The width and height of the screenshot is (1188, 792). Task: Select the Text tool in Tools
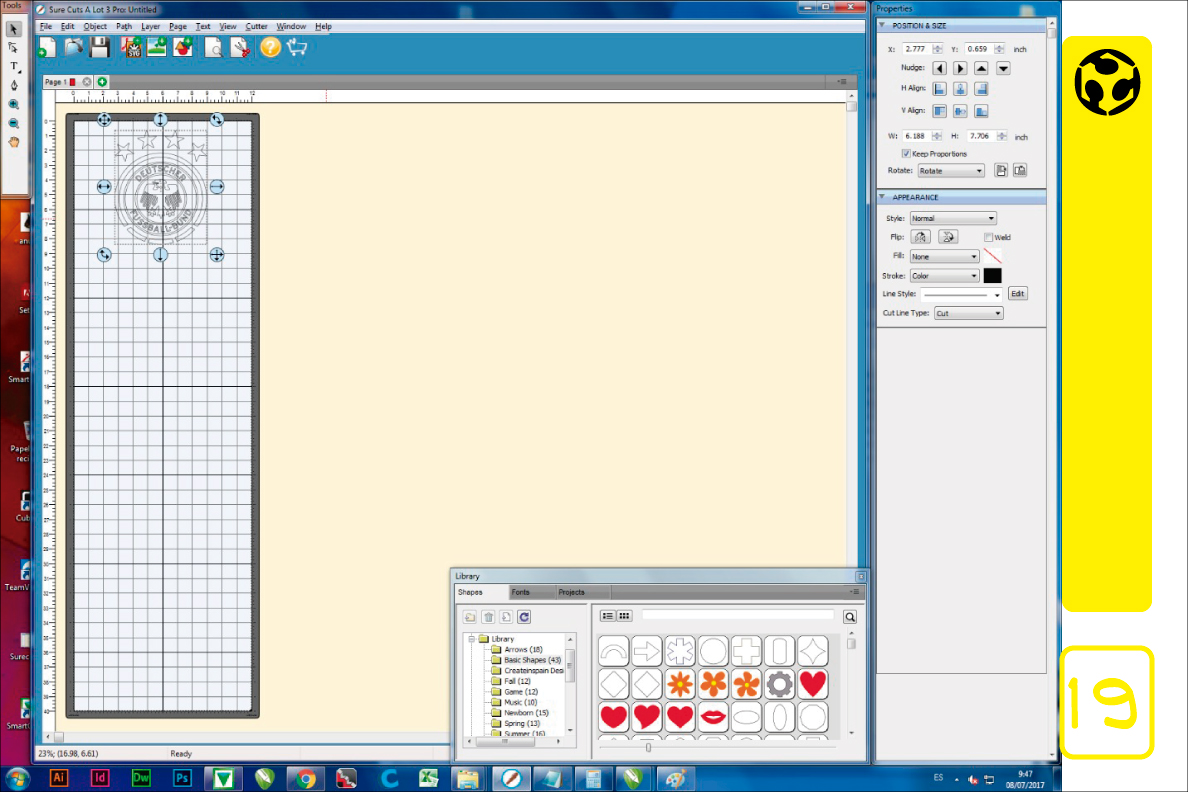[14, 67]
